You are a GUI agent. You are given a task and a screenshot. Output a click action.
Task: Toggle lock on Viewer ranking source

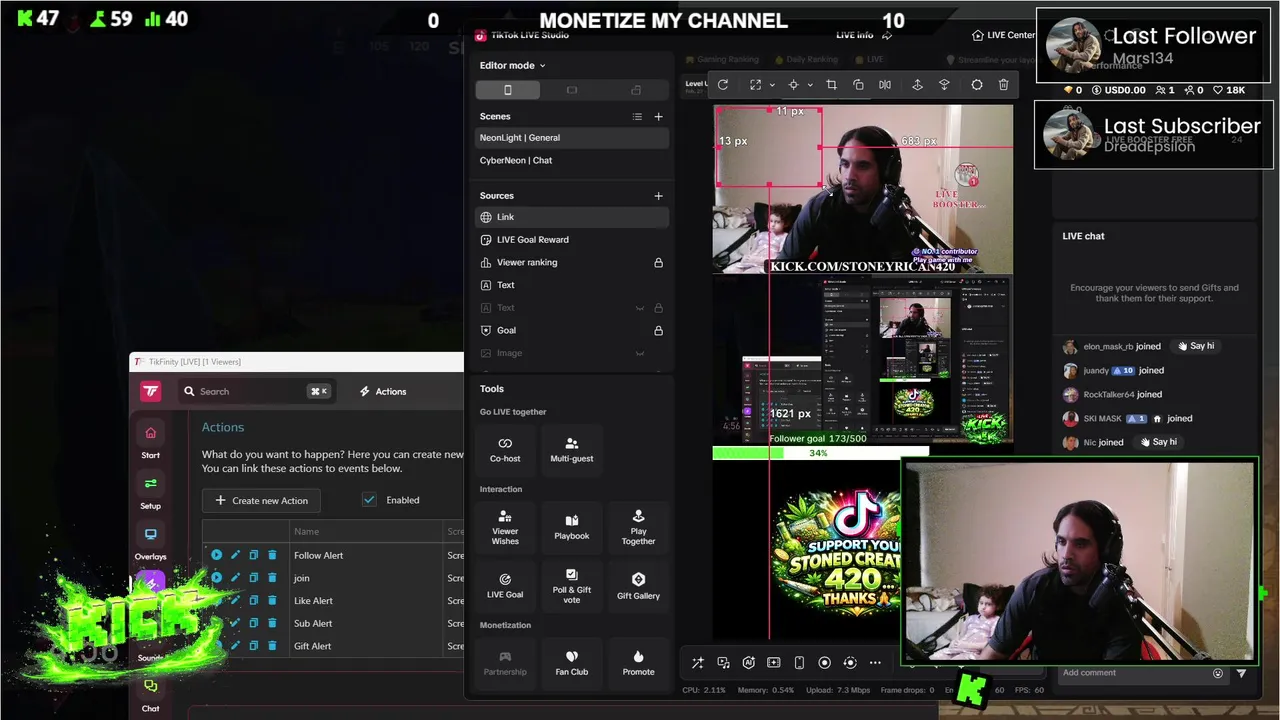658,263
